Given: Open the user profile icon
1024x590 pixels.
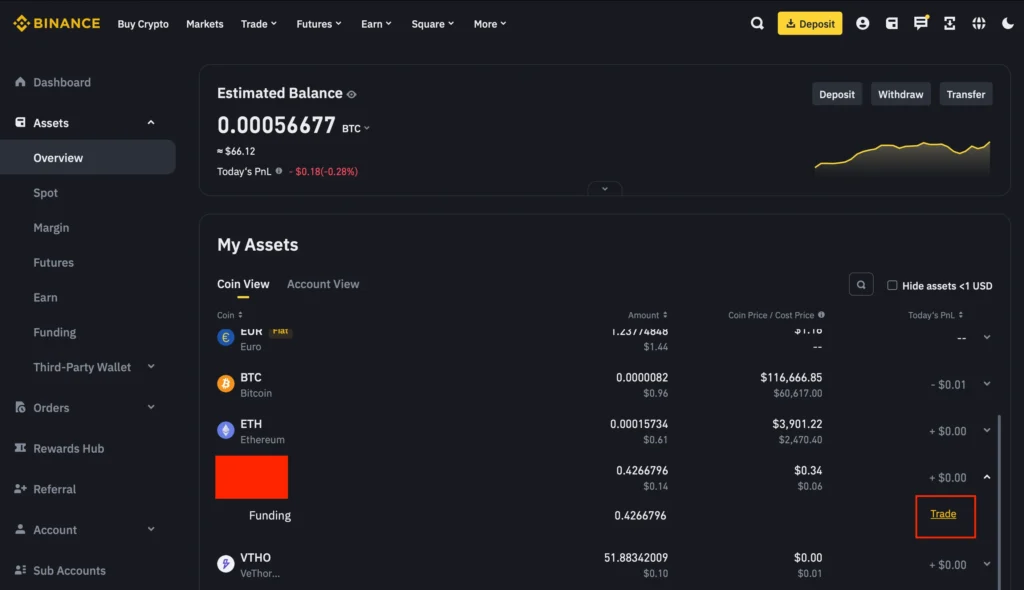Looking at the screenshot, I should (x=862, y=24).
